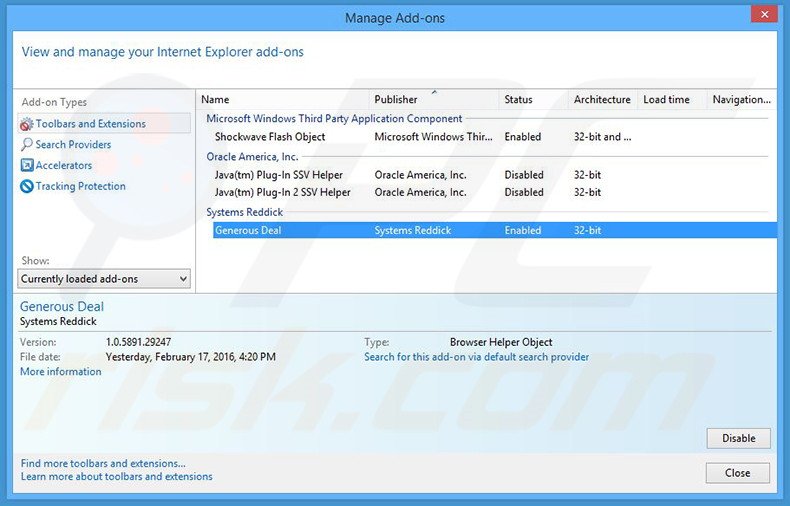Click the 'Browser Helper Object' type value
Screen dimensions: 790x506
501,342
